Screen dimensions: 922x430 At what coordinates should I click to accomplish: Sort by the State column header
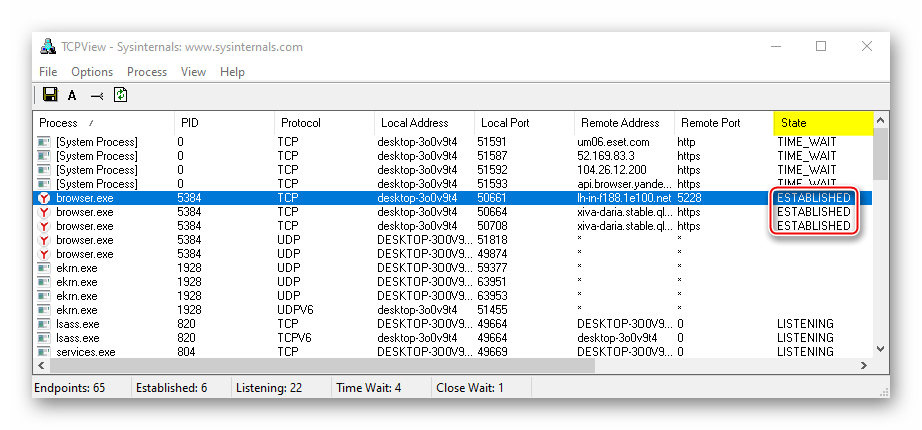(x=822, y=123)
